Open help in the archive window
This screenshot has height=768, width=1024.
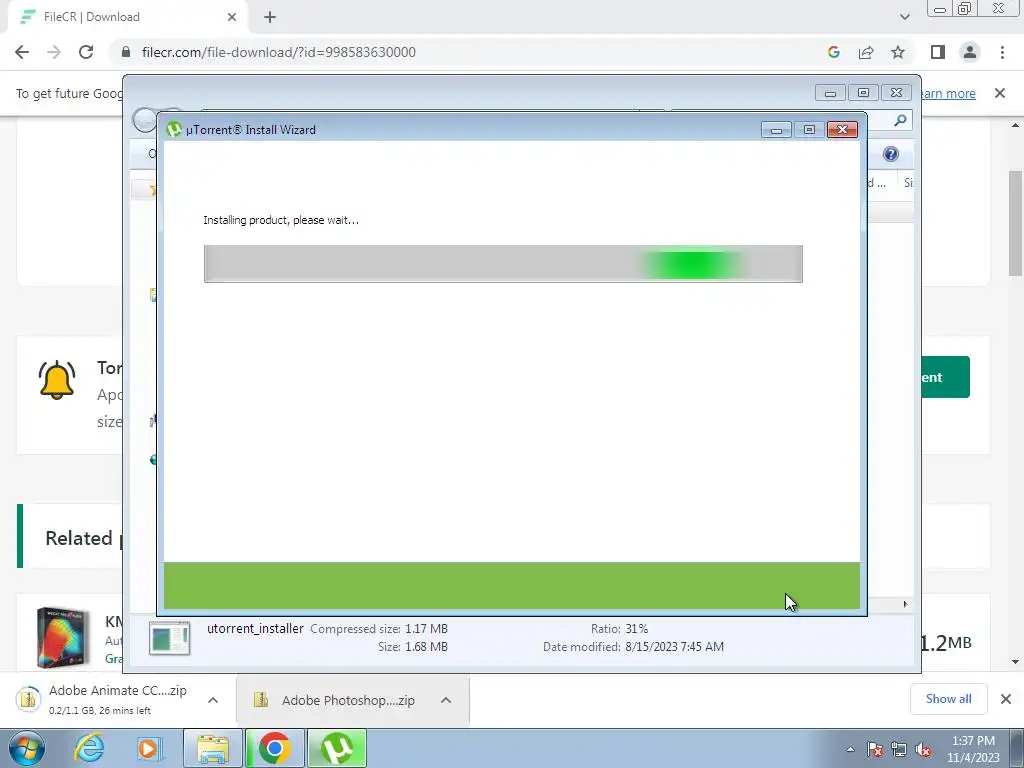pyautogui.click(x=891, y=154)
